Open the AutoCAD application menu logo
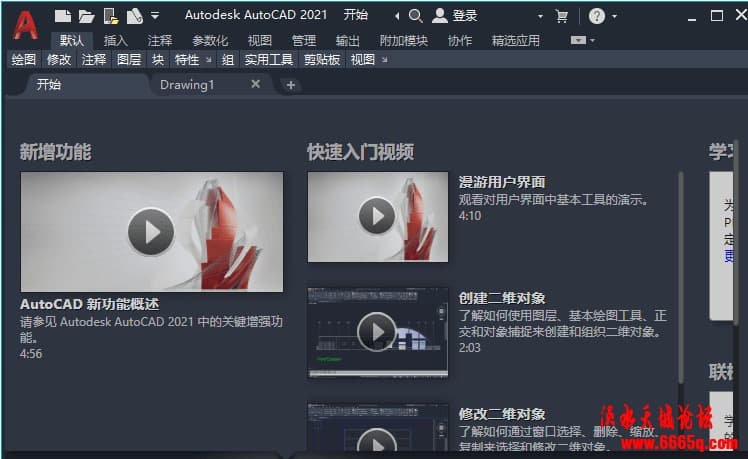Screen dimensions: 748x459 pyautogui.click(x=25, y=25)
